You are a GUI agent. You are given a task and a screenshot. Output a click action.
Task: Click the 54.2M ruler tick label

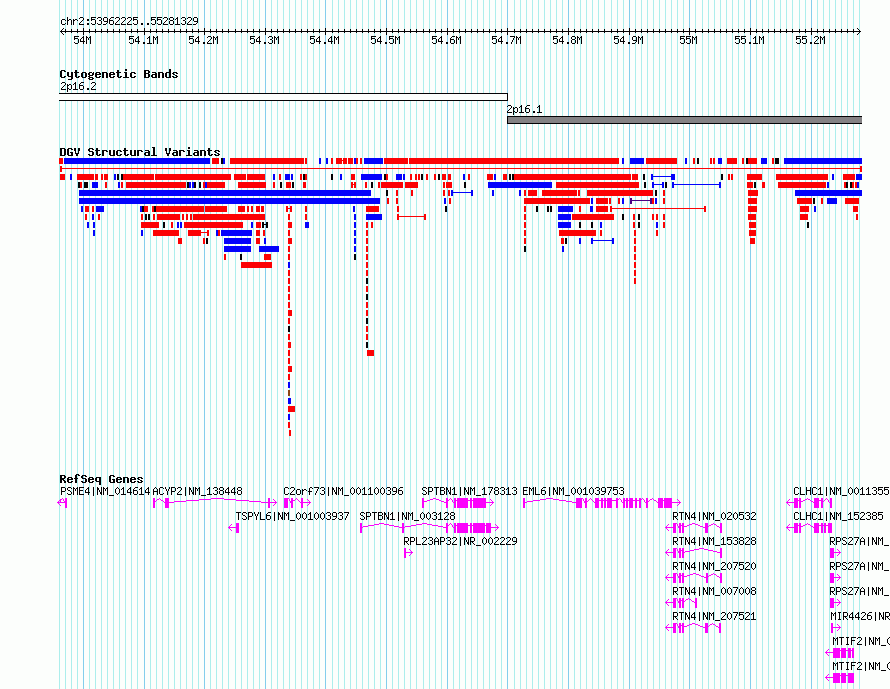pyautogui.click(x=204, y=40)
